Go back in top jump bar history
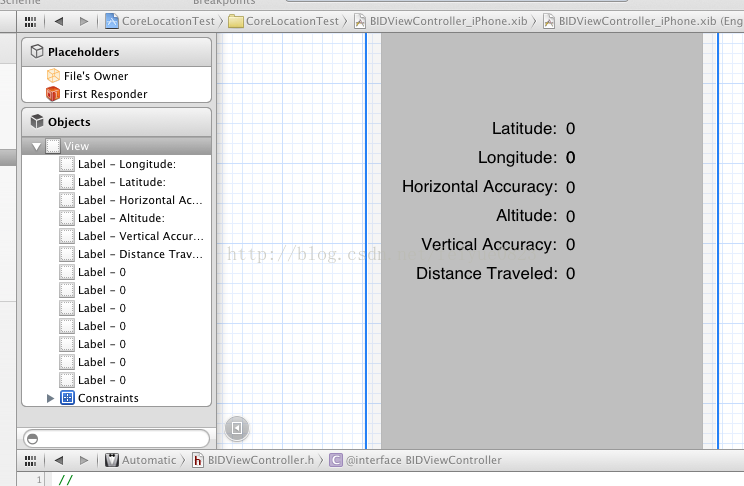 (x=59, y=21)
